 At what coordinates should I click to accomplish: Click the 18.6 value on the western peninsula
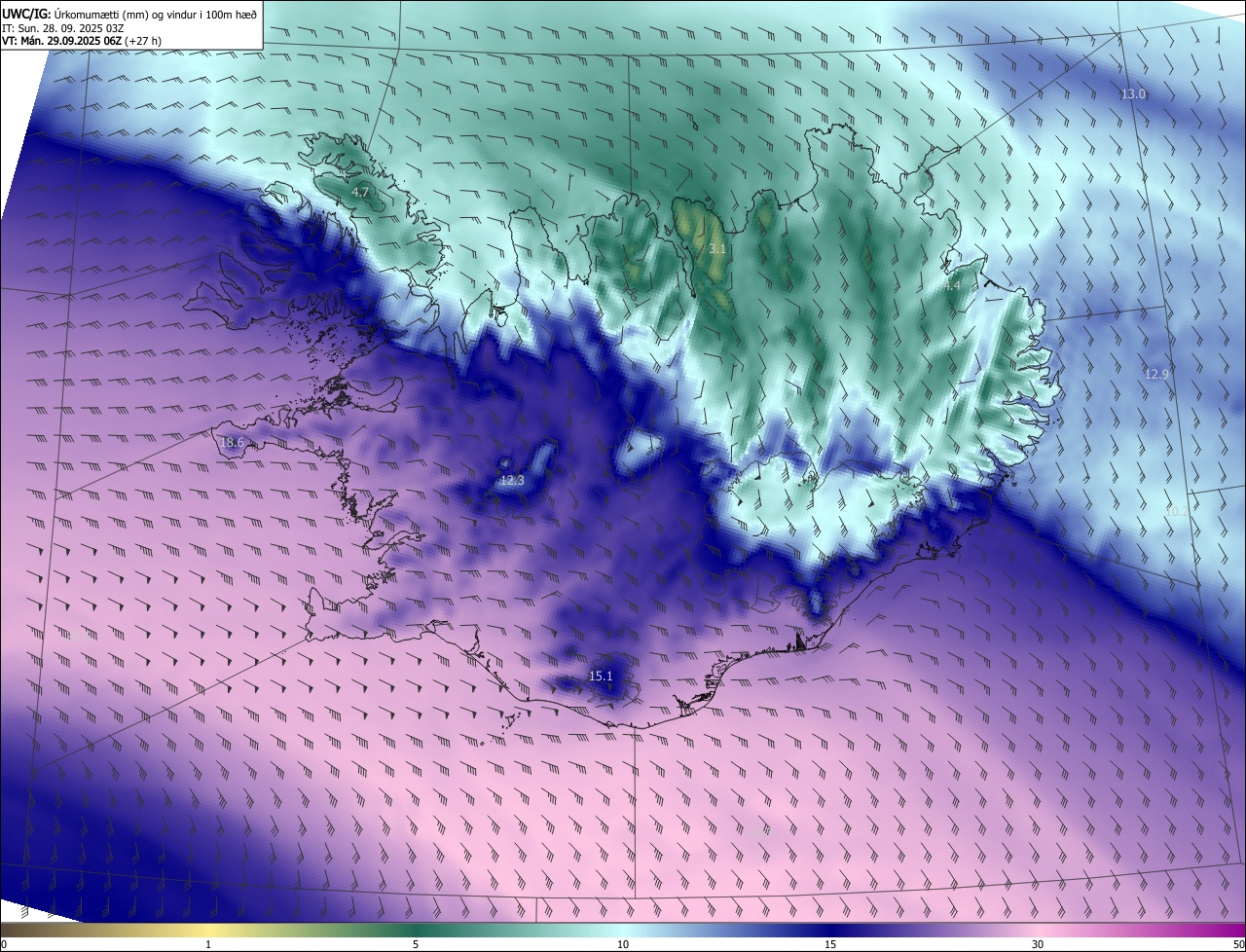(x=232, y=443)
